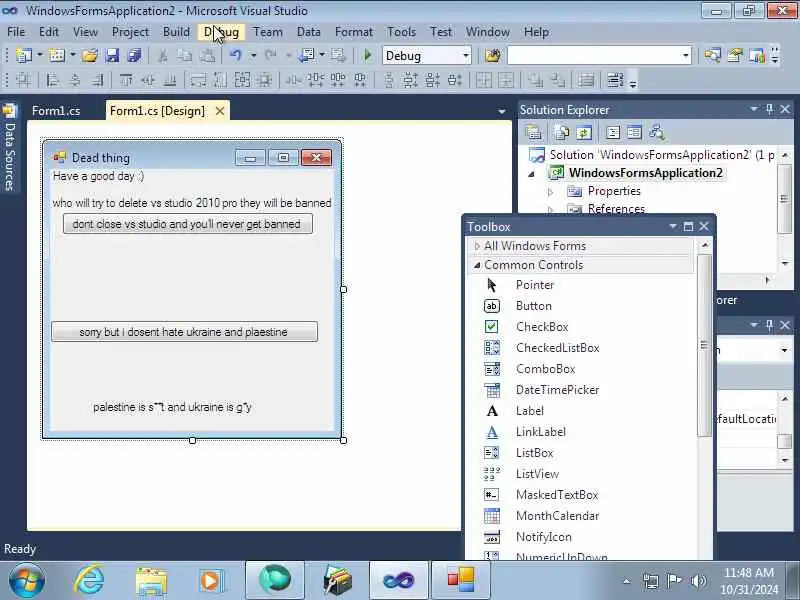Open the Toolbox window position dropdown arrow

673,226
